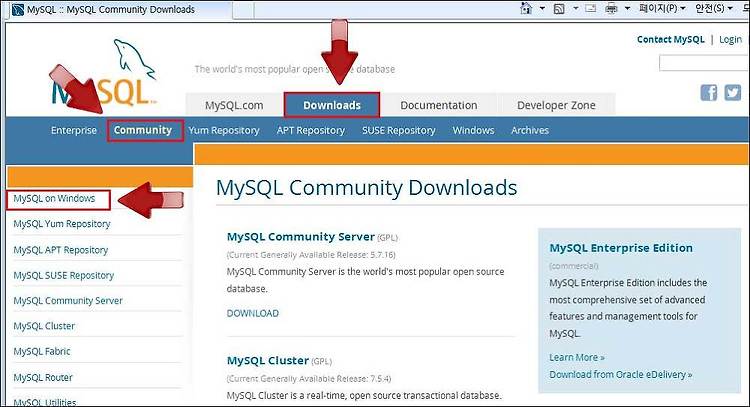Open the Developer Zone tab
Screen dimensions: 750x407
point(556,105)
